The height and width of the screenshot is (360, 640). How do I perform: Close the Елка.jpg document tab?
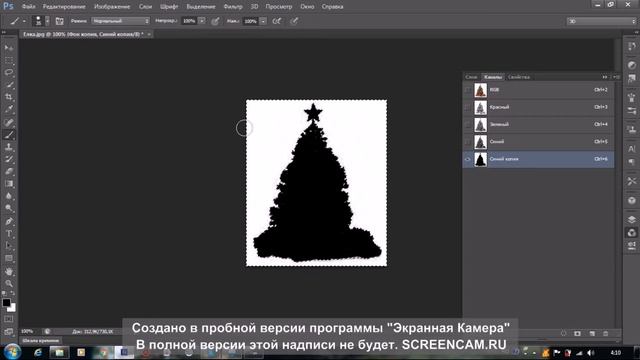149,34
